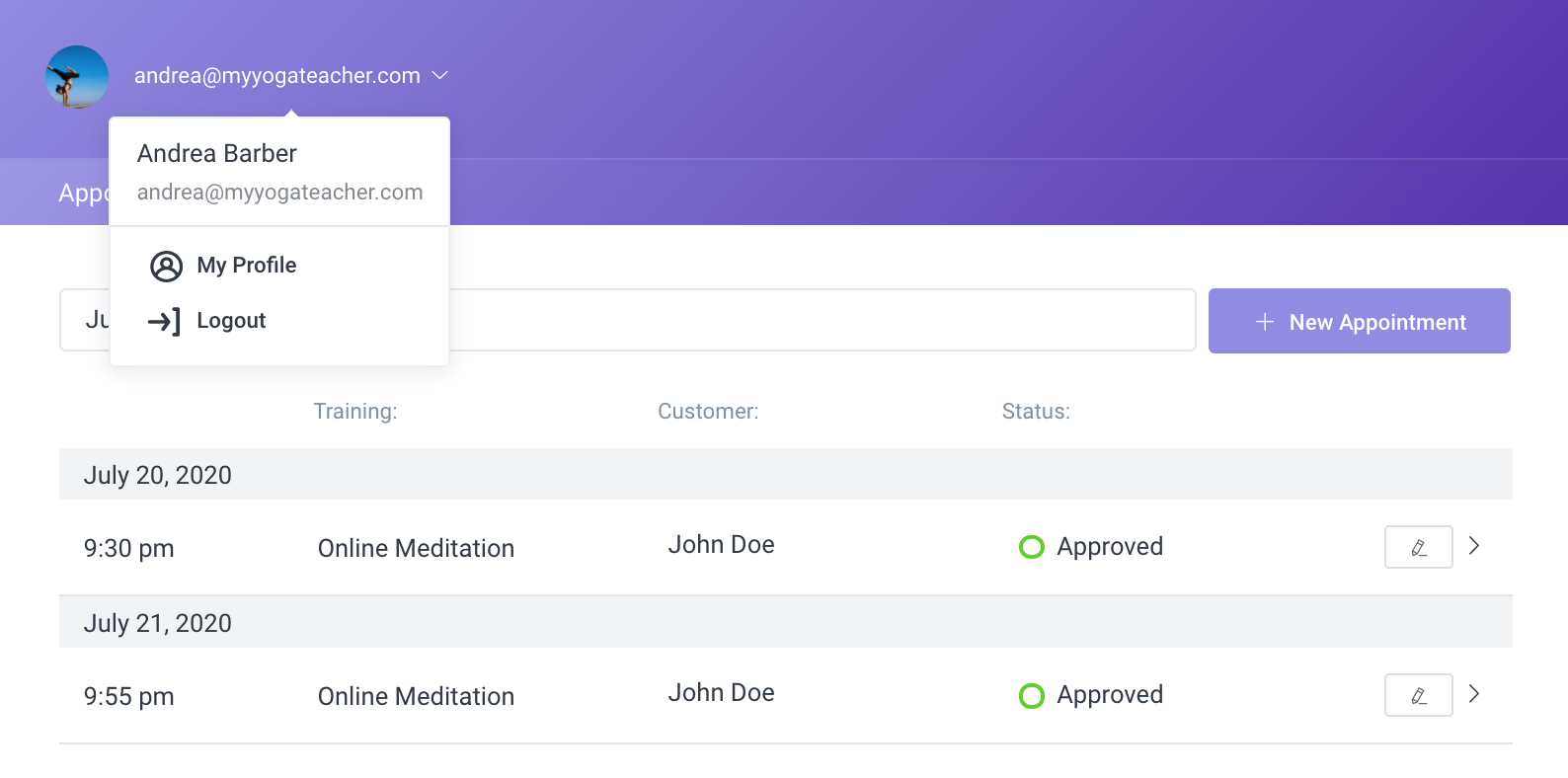This screenshot has width=1568, height=778.
Task: Click the green status circle for July 20 appointment
Action: [1032, 546]
